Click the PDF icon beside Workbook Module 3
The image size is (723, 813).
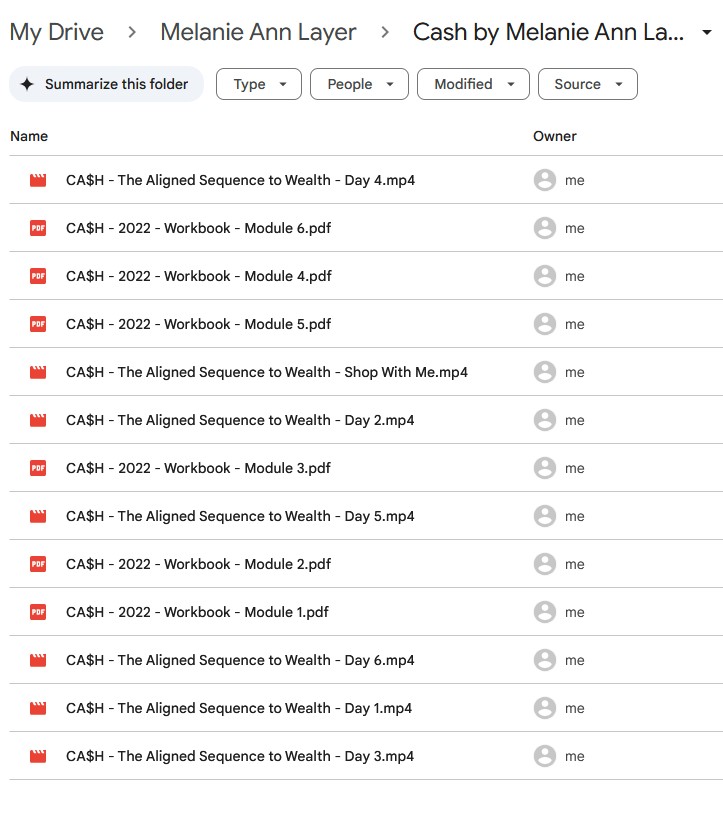(x=38, y=468)
